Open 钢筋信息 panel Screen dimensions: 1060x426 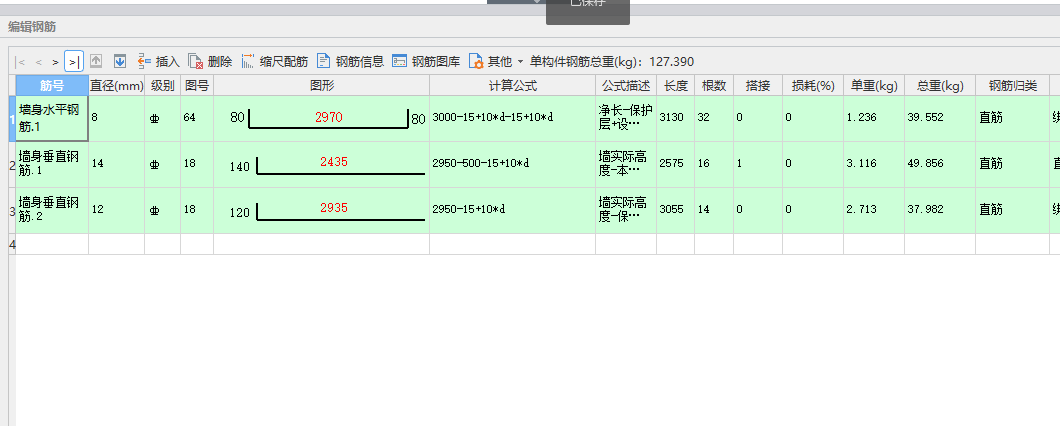click(x=351, y=62)
